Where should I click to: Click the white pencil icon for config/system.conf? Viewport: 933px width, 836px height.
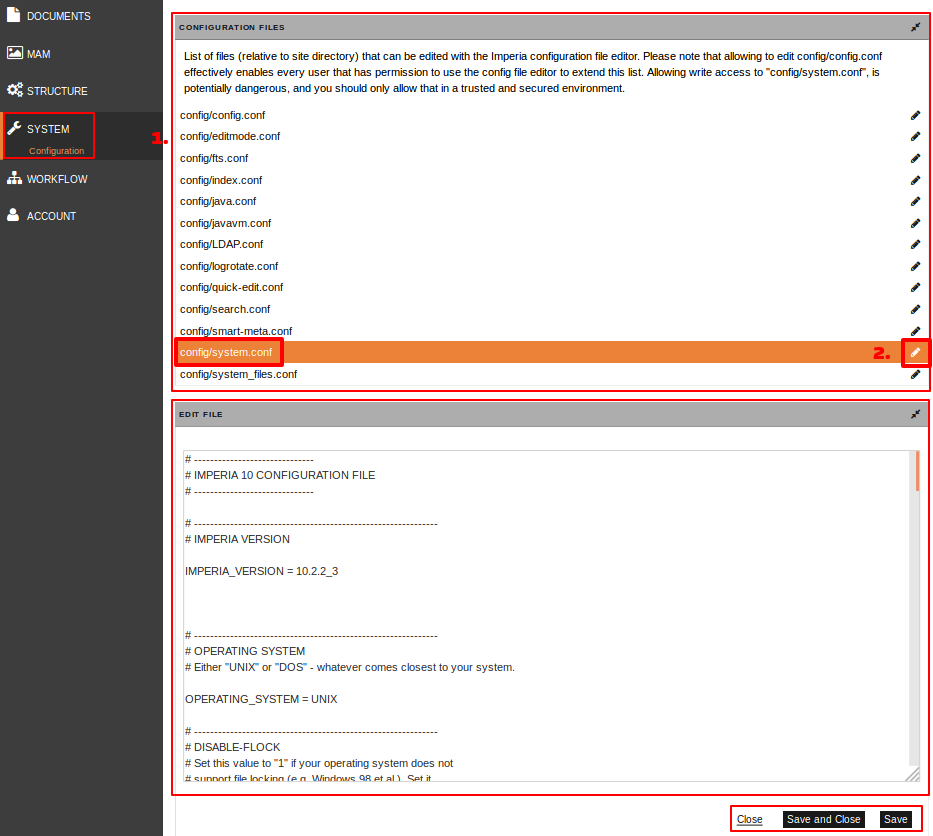pyautogui.click(x=915, y=352)
